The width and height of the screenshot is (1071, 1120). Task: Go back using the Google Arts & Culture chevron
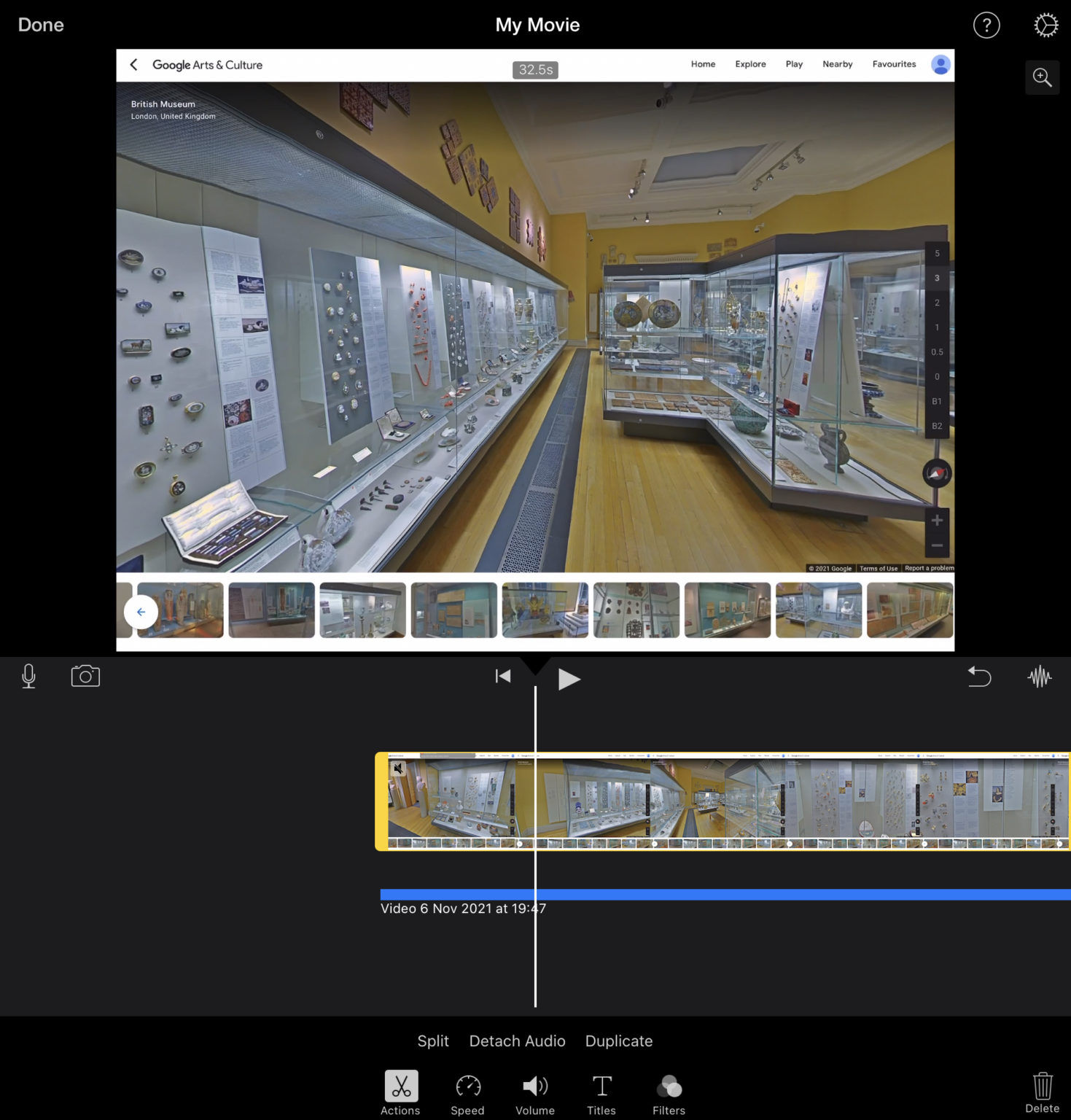coord(134,64)
